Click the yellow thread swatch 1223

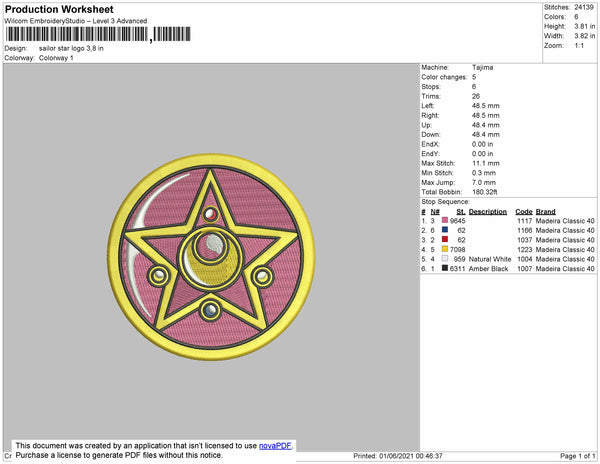click(445, 249)
